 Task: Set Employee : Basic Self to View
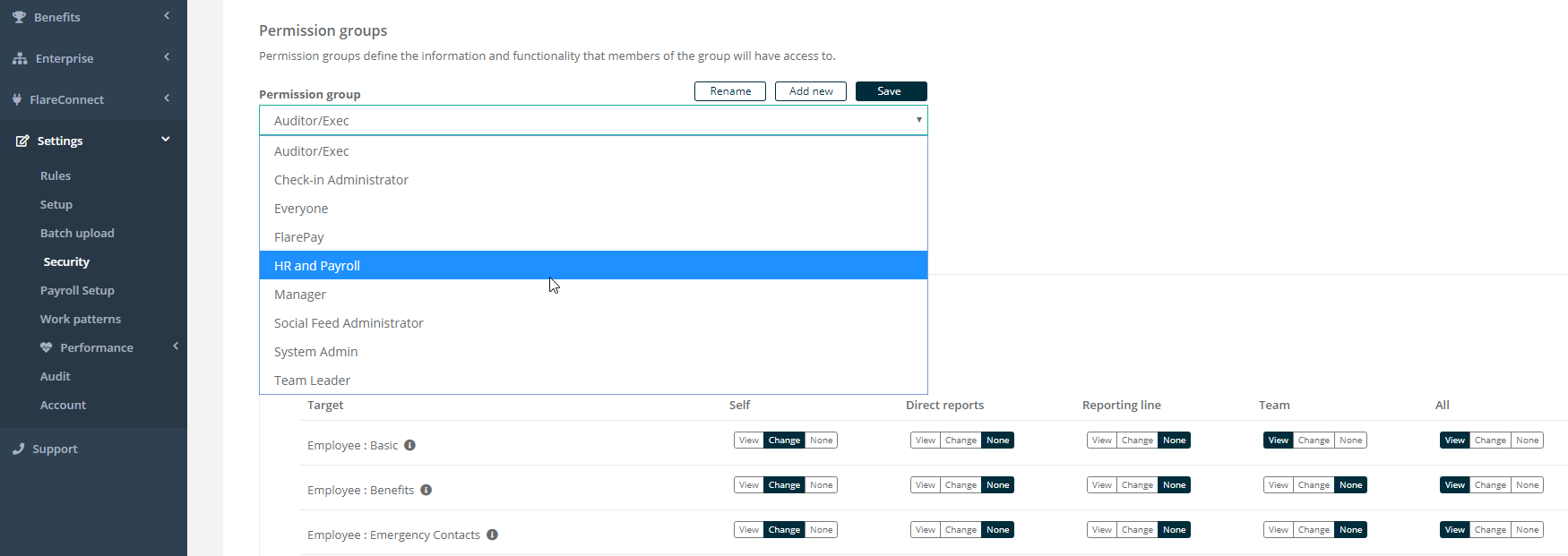click(749, 441)
